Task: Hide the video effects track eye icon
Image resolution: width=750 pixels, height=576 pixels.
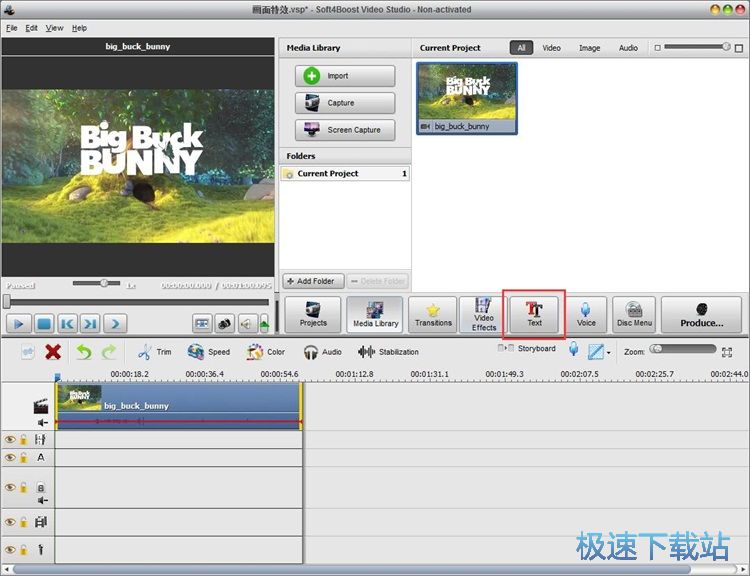Action: (10, 439)
